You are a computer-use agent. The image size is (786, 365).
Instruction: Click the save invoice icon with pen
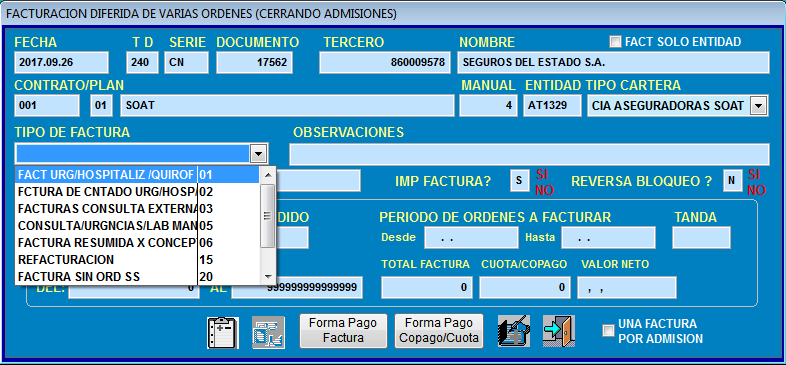[514, 331]
